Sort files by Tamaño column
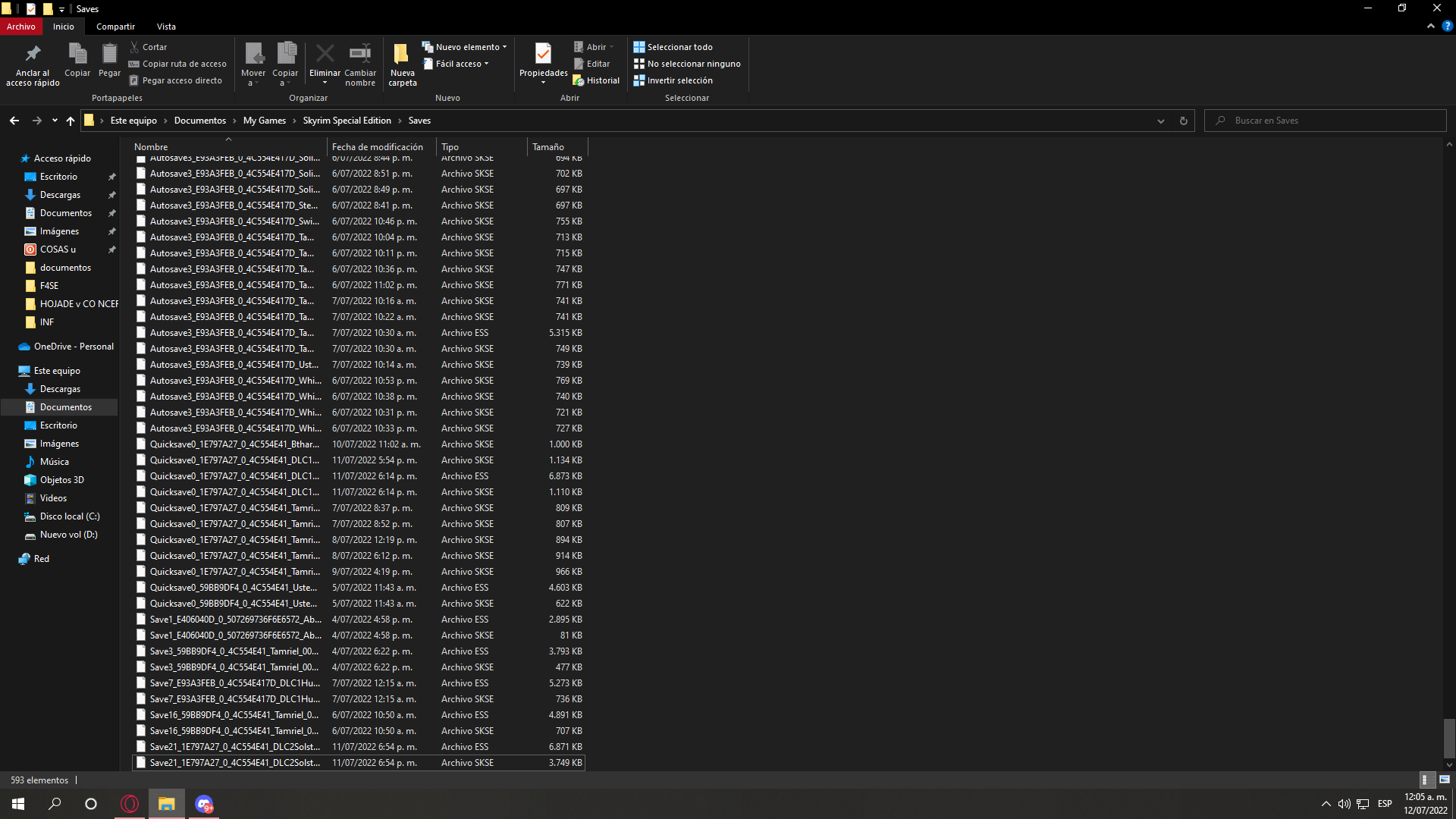Screen dimensions: 1456x819 tap(557, 147)
